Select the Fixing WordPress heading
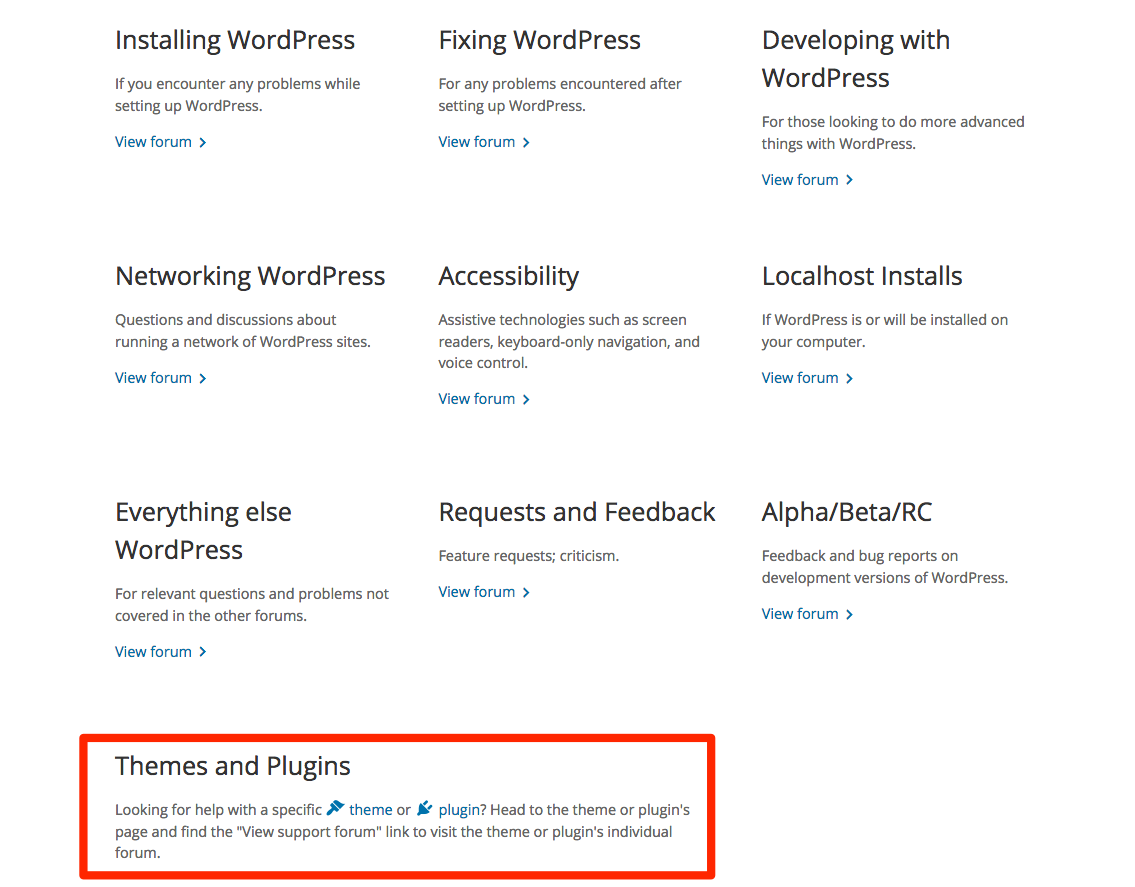This screenshot has width=1135, height=887. pyautogui.click(x=540, y=41)
